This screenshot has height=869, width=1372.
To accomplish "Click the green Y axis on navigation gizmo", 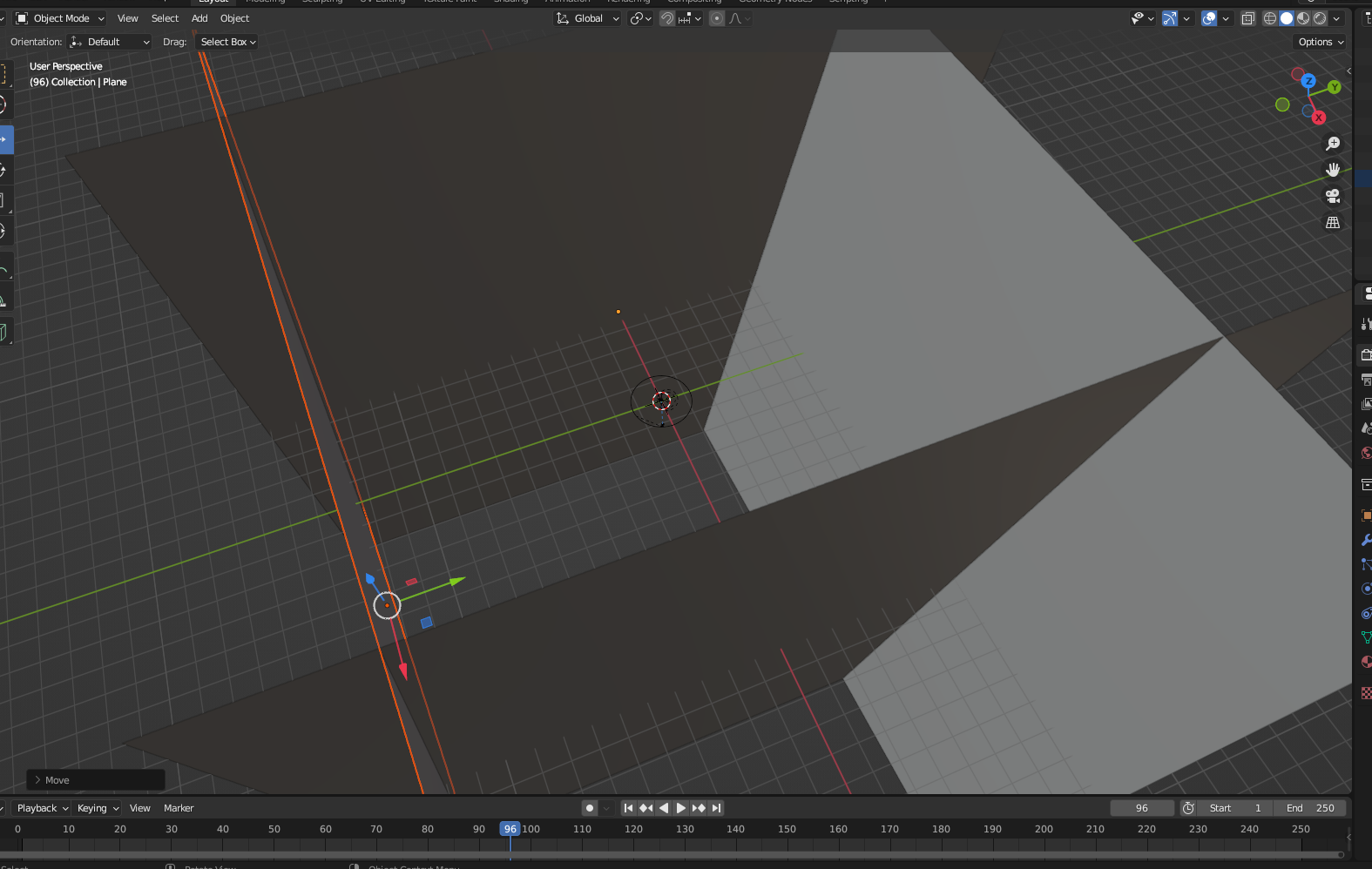I will click(x=1335, y=87).
